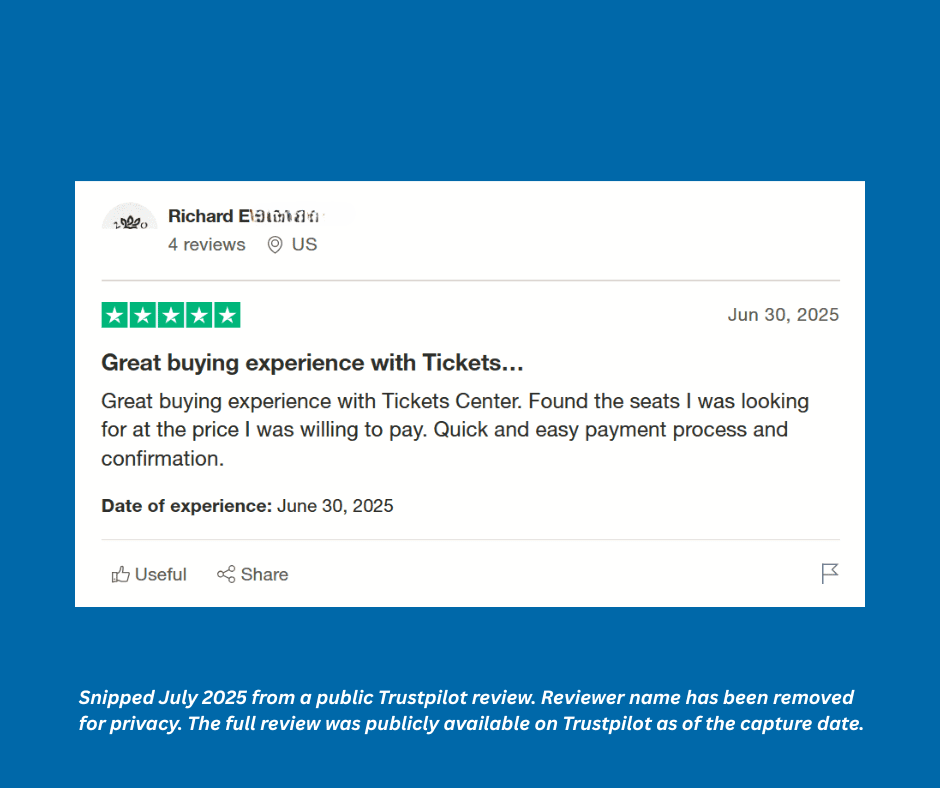Click the thumbs-up icon beside Useful
The height and width of the screenshot is (788, 940).
pyautogui.click(x=121, y=574)
